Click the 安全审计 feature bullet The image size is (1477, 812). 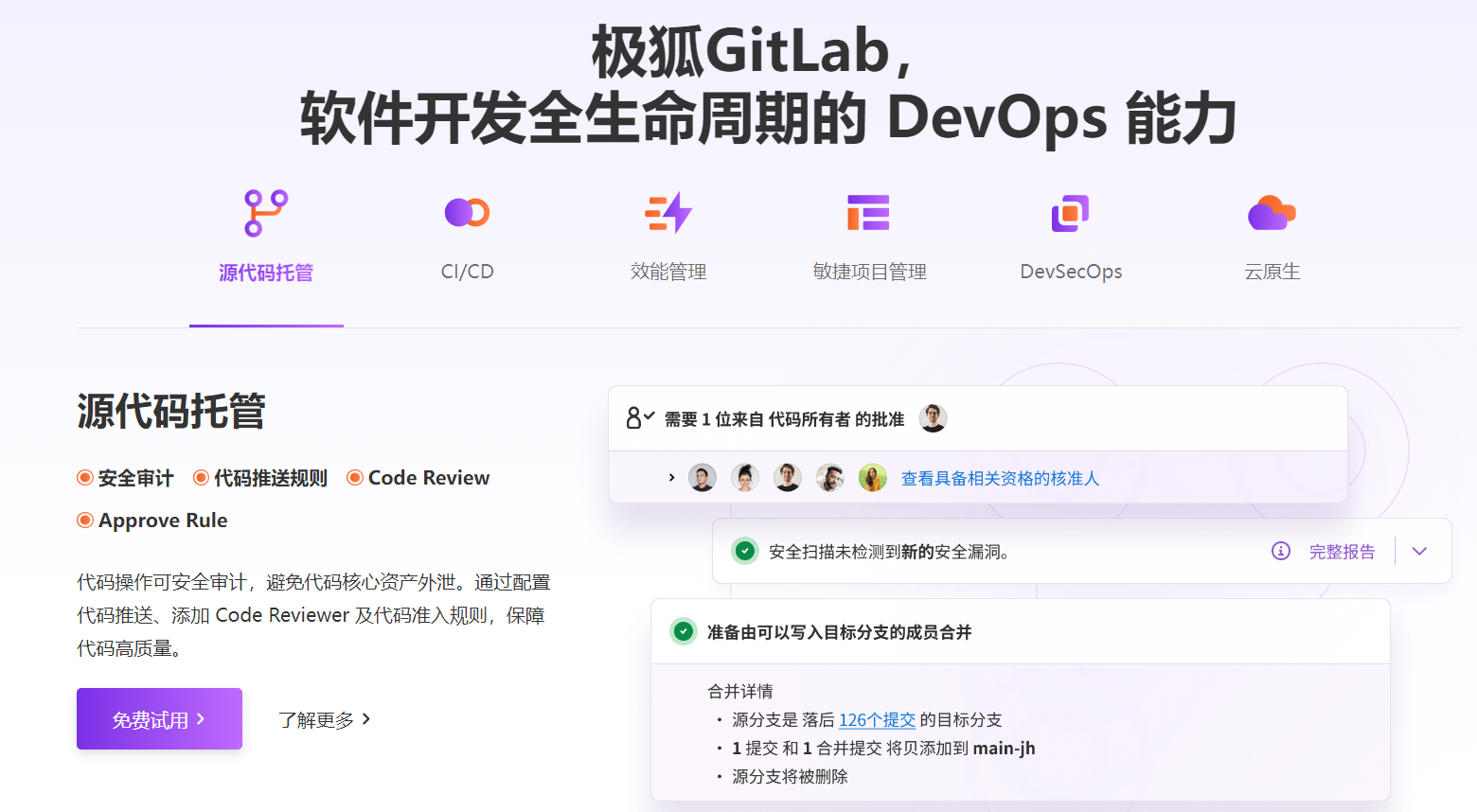(x=125, y=478)
